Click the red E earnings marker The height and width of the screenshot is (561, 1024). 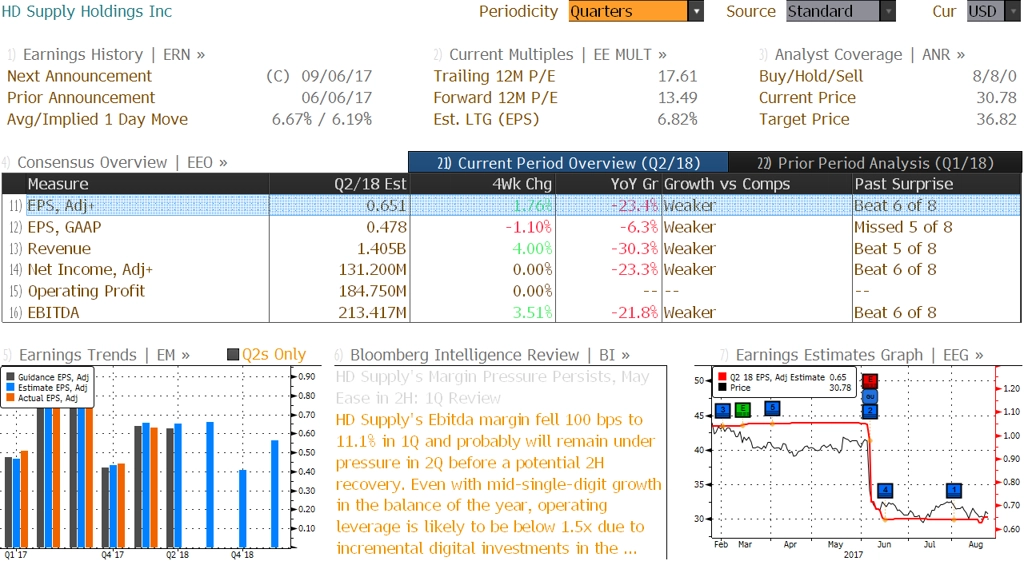coord(870,381)
